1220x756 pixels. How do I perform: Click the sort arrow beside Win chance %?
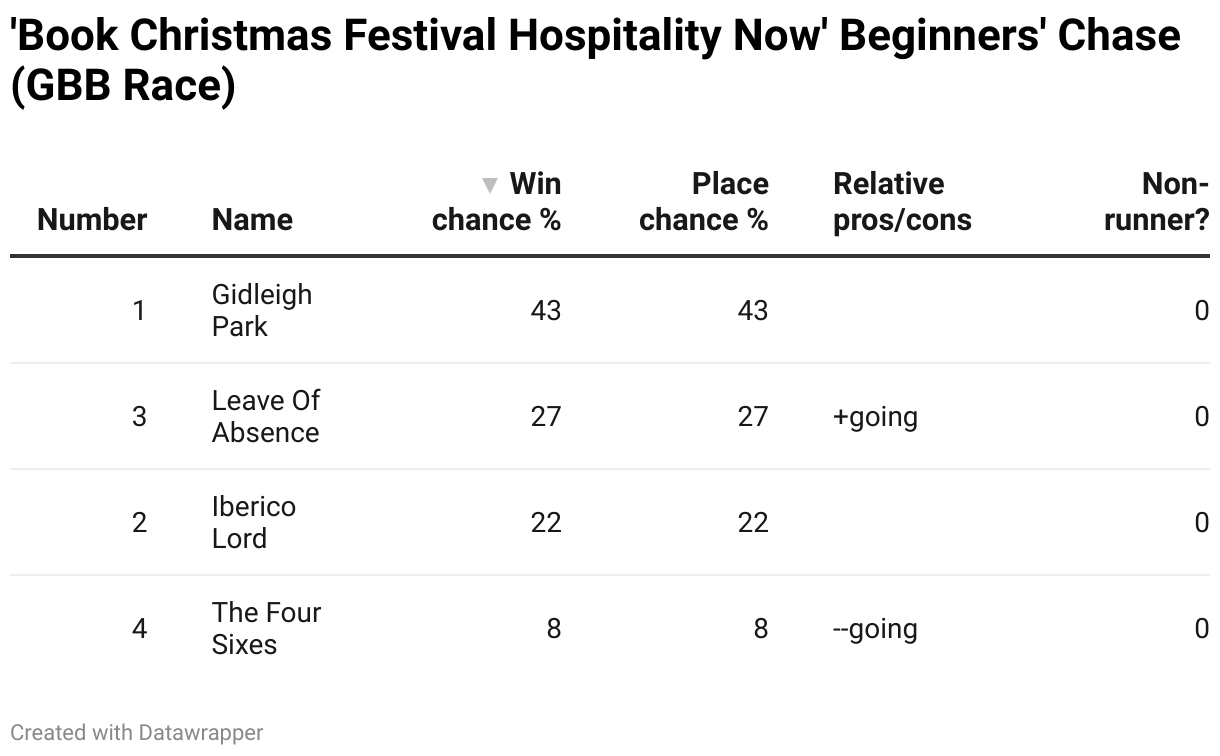click(489, 185)
